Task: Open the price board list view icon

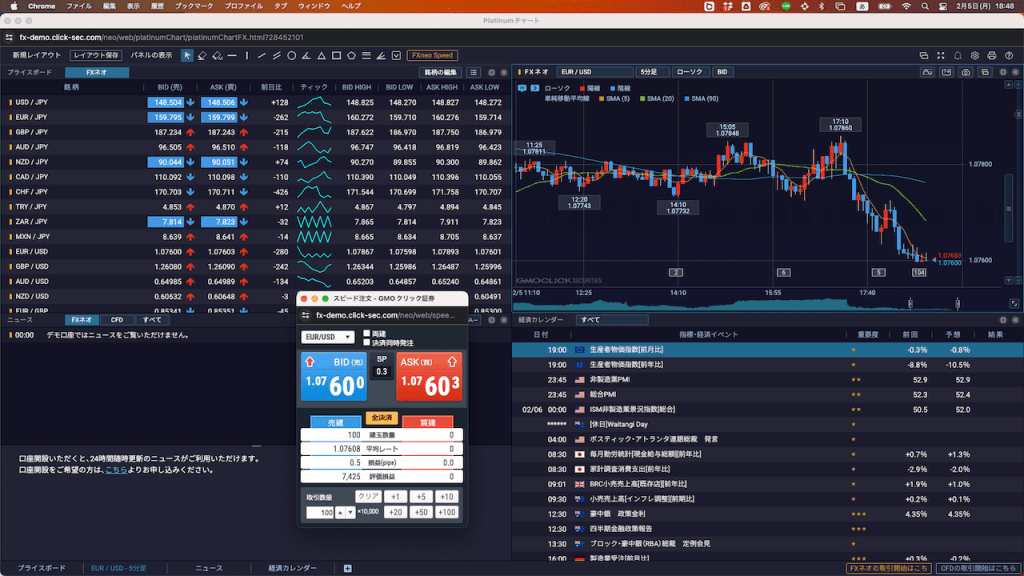Action: click(473, 72)
